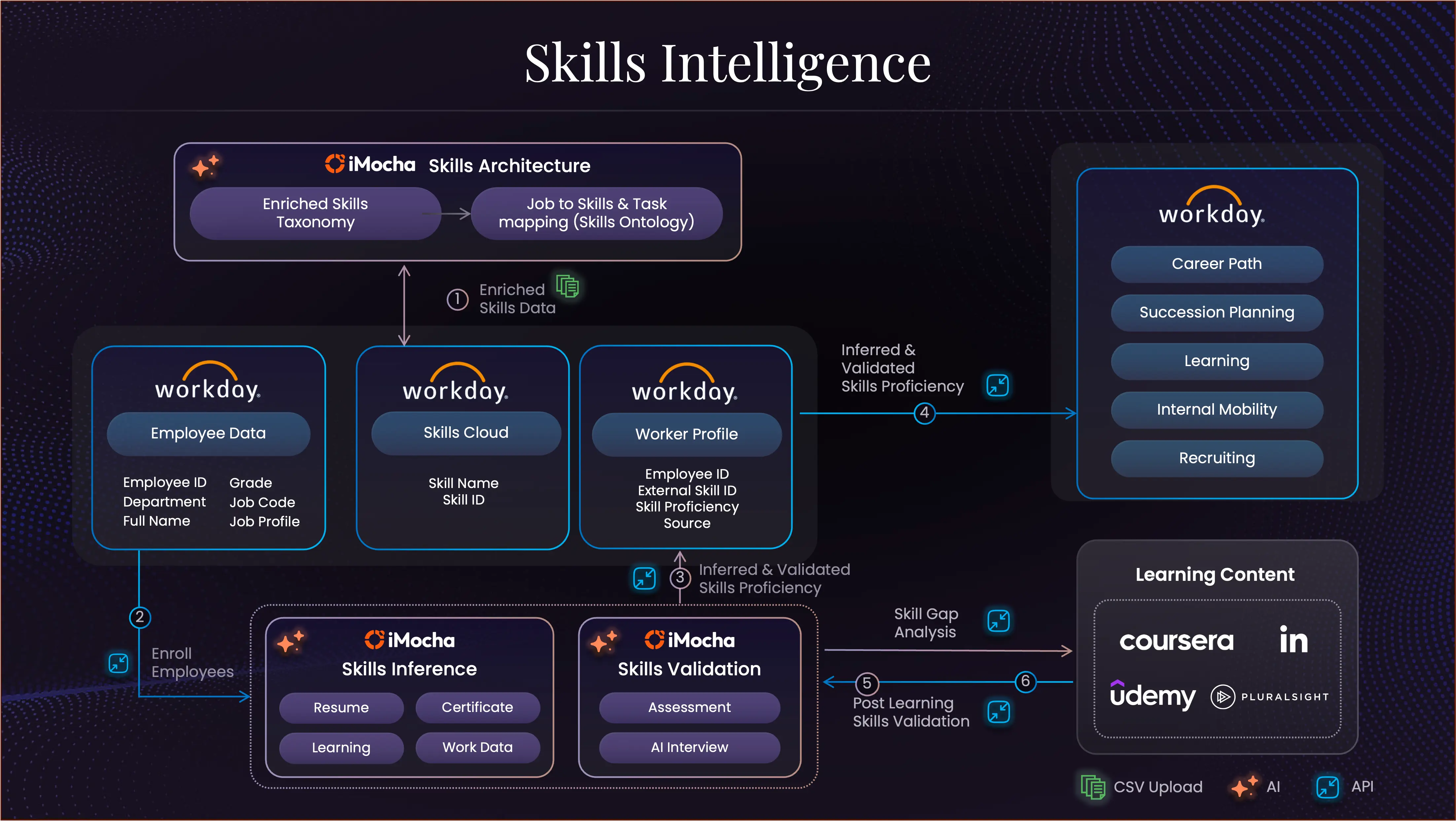Click the iMocha logo above Skills Inference
The width and height of the screenshot is (1456, 825).
pos(409,640)
